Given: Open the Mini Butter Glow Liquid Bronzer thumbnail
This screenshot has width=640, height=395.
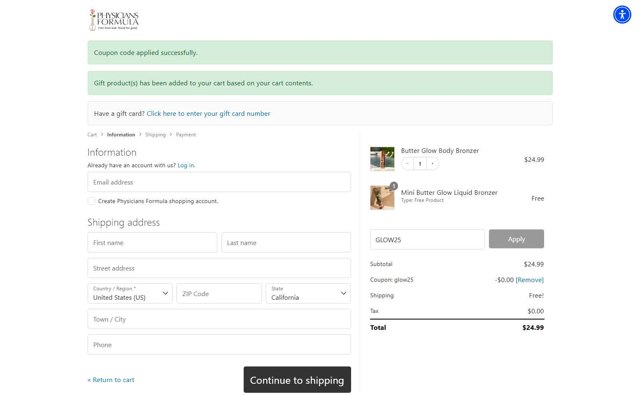Looking at the screenshot, I should click(382, 198).
